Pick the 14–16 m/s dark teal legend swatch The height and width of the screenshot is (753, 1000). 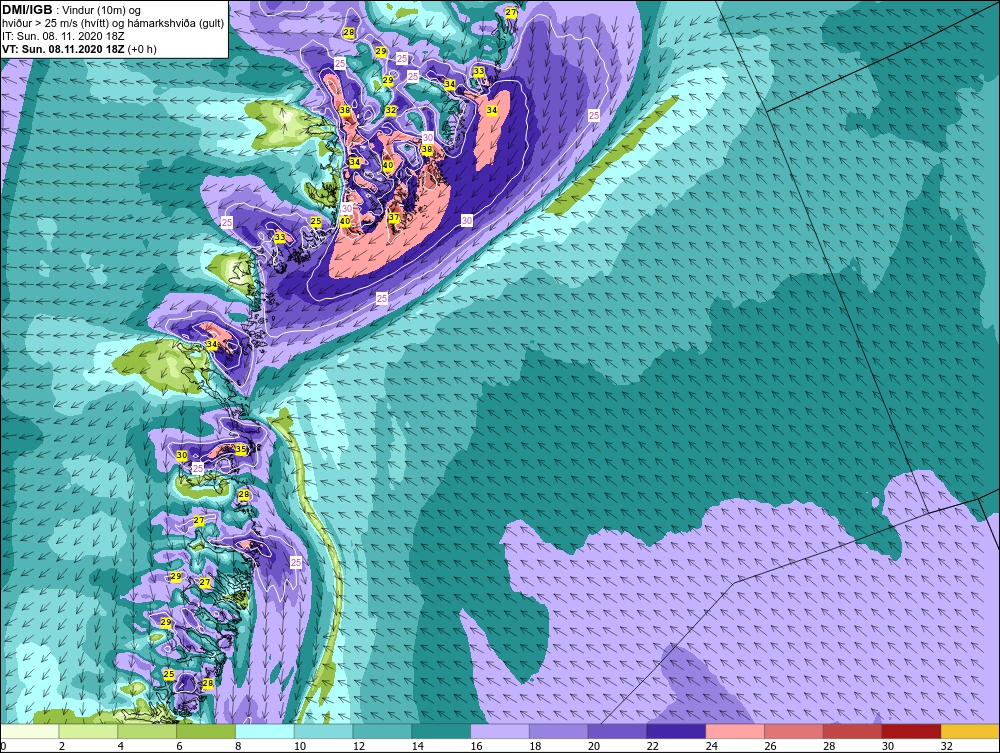(441, 731)
